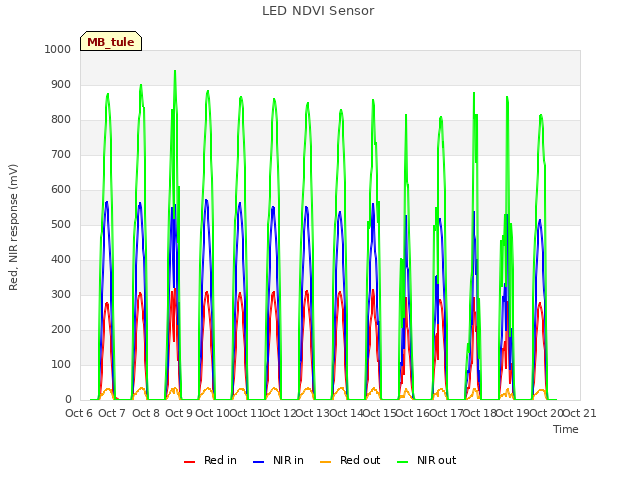Click the tallest green NIR out peak on Oct 9
Image resolution: width=640 pixels, height=480 pixels.
(x=175, y=71)
